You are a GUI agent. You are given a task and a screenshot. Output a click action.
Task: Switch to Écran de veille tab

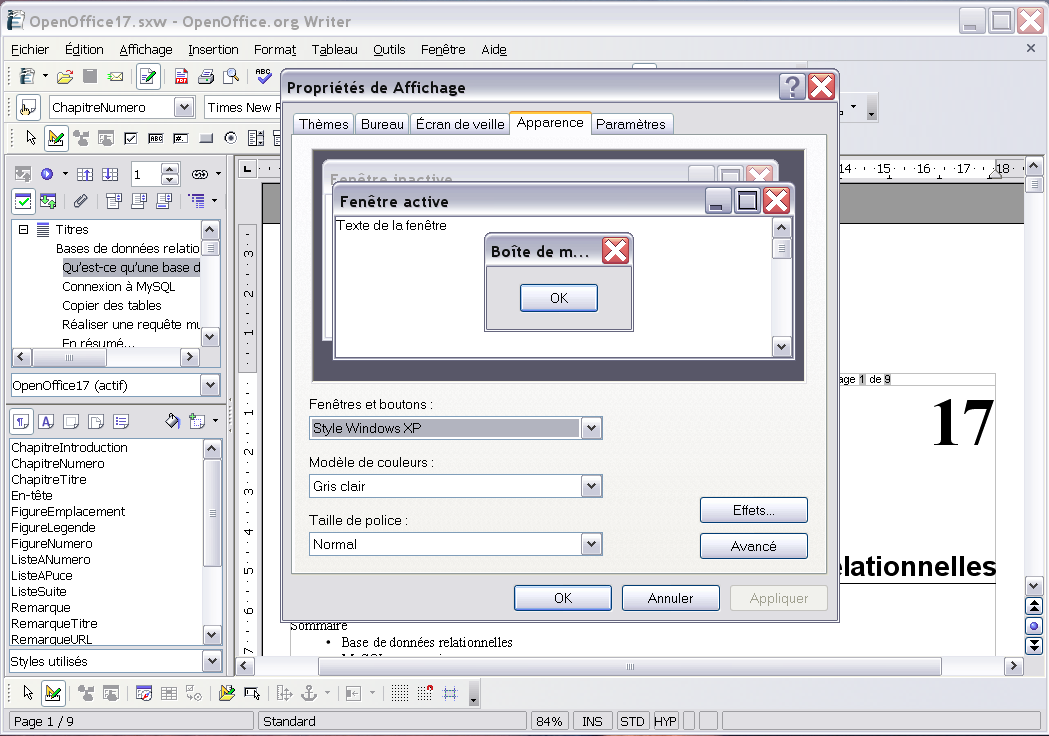point(460,124)
